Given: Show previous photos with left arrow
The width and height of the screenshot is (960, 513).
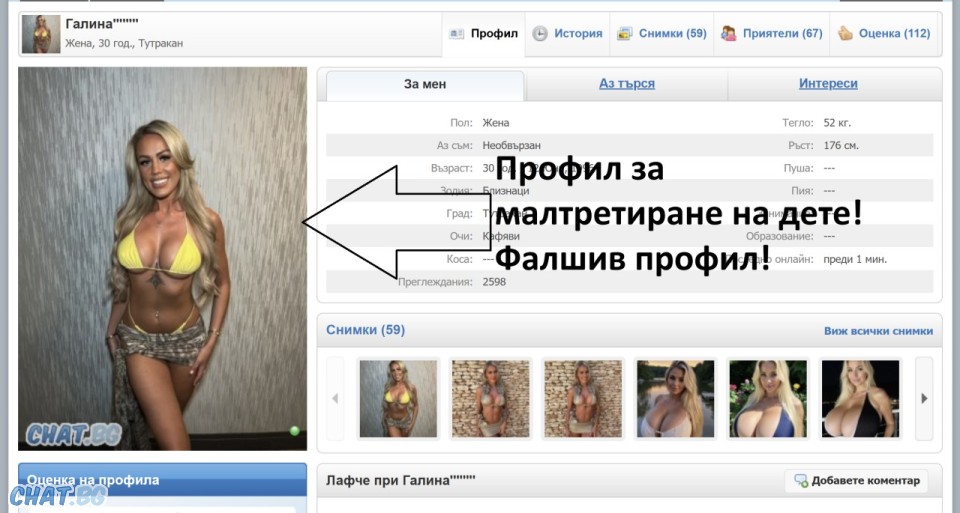Looking at the screenshot, I should tap(335, 399).
